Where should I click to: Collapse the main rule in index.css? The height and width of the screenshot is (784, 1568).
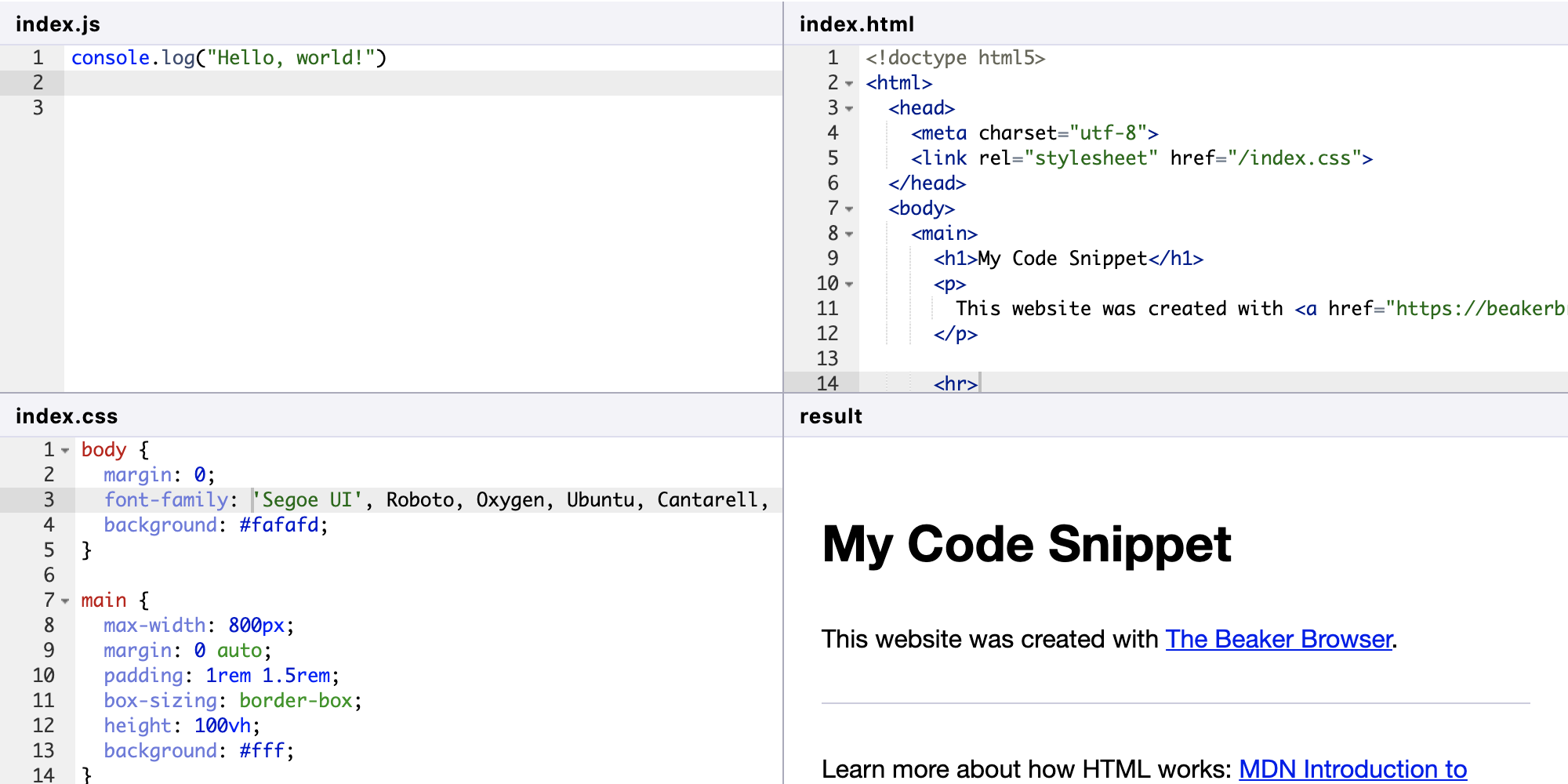click(65, 601)
